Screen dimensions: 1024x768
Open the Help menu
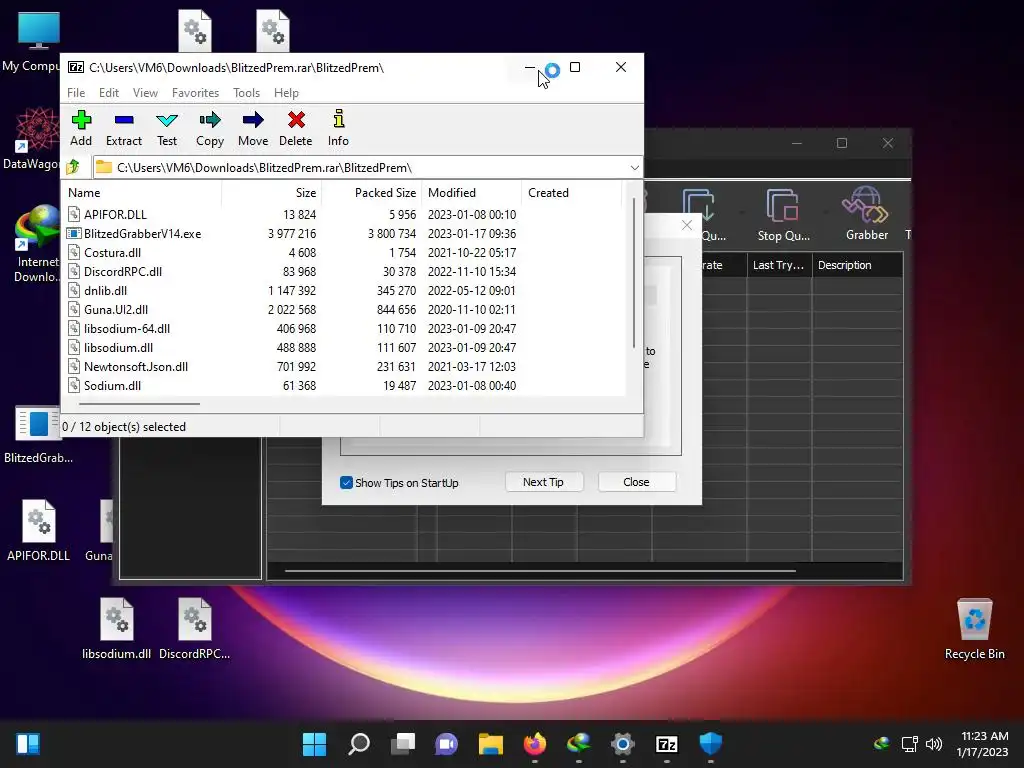click(x=286, y=93)
